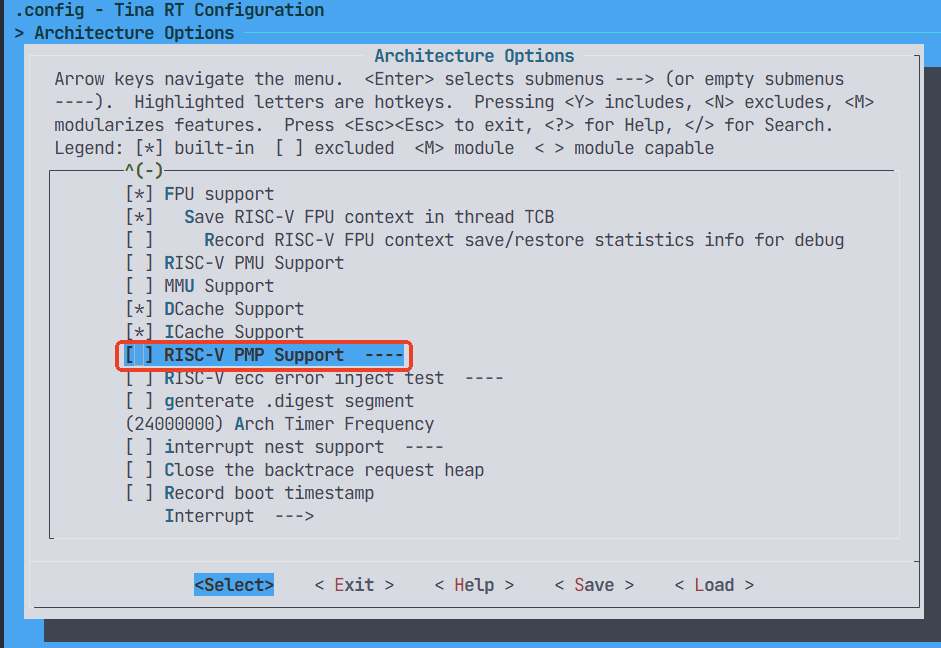Screen dimensions: 941x648
Task: Enable Record boot timestamp checkbox
Action: point(139,493)
